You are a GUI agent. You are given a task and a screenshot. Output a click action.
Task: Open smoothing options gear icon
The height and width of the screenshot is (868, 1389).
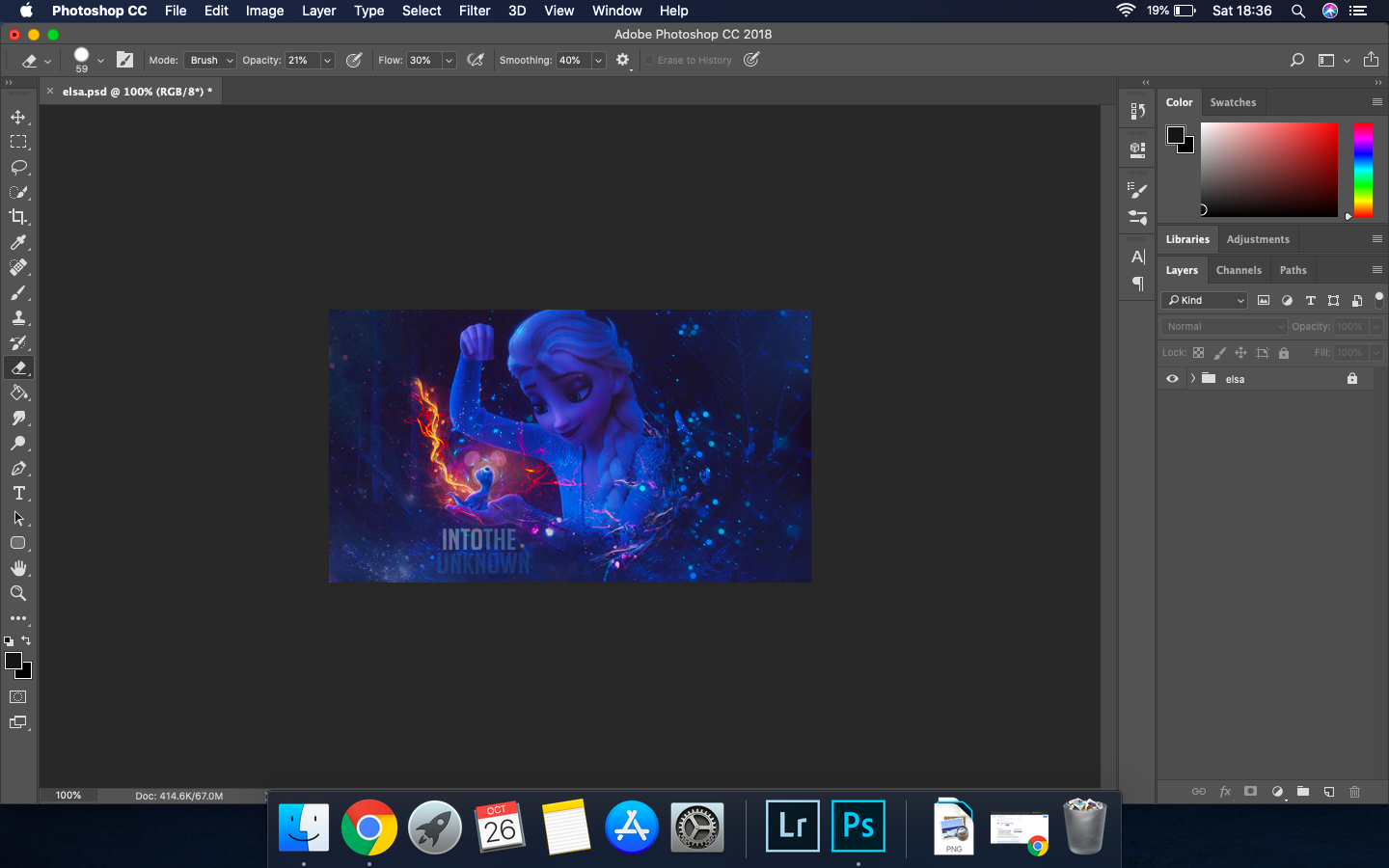[x=623, y=60]
